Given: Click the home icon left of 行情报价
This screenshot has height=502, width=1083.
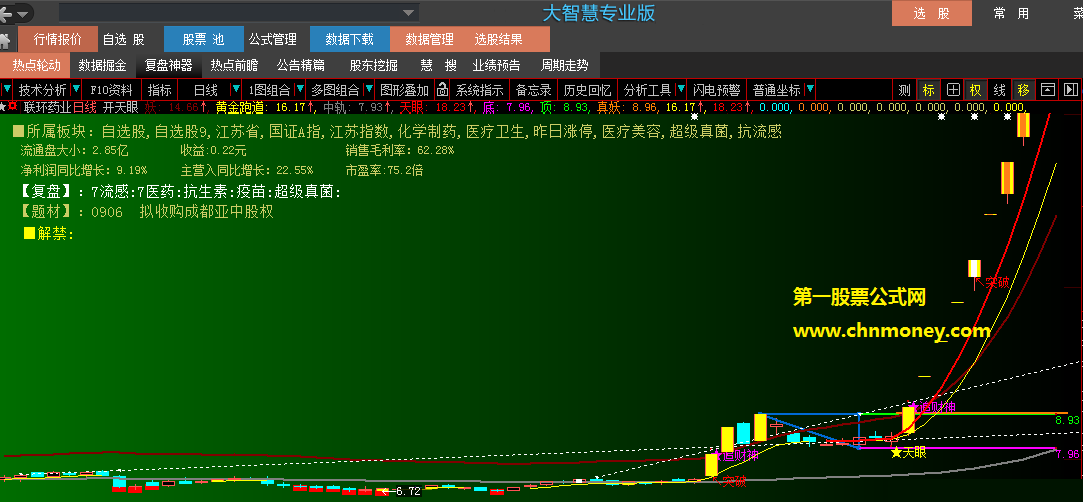Looking at the screenshot, I should coord(5,40).
